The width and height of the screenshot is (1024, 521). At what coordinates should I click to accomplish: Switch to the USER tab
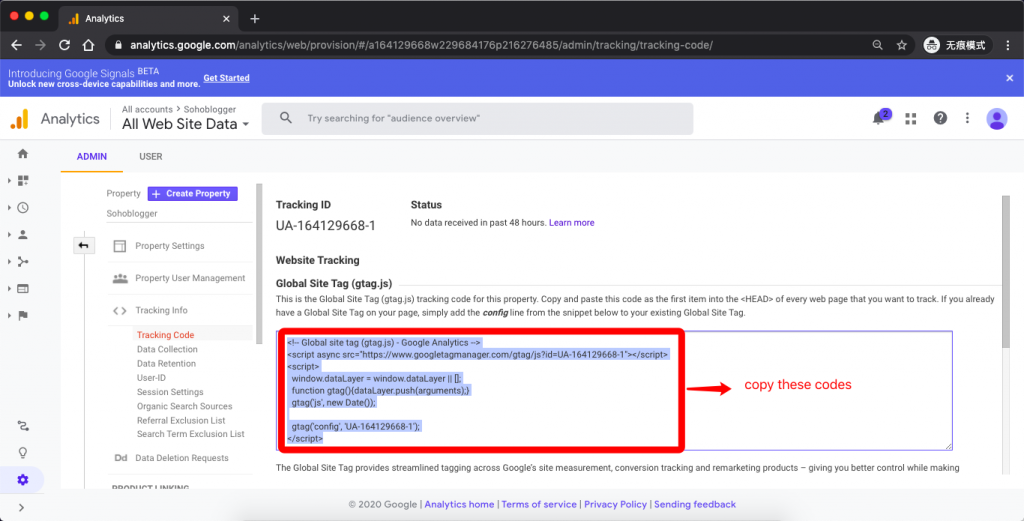pyautogui.click(x=151, y=157)
